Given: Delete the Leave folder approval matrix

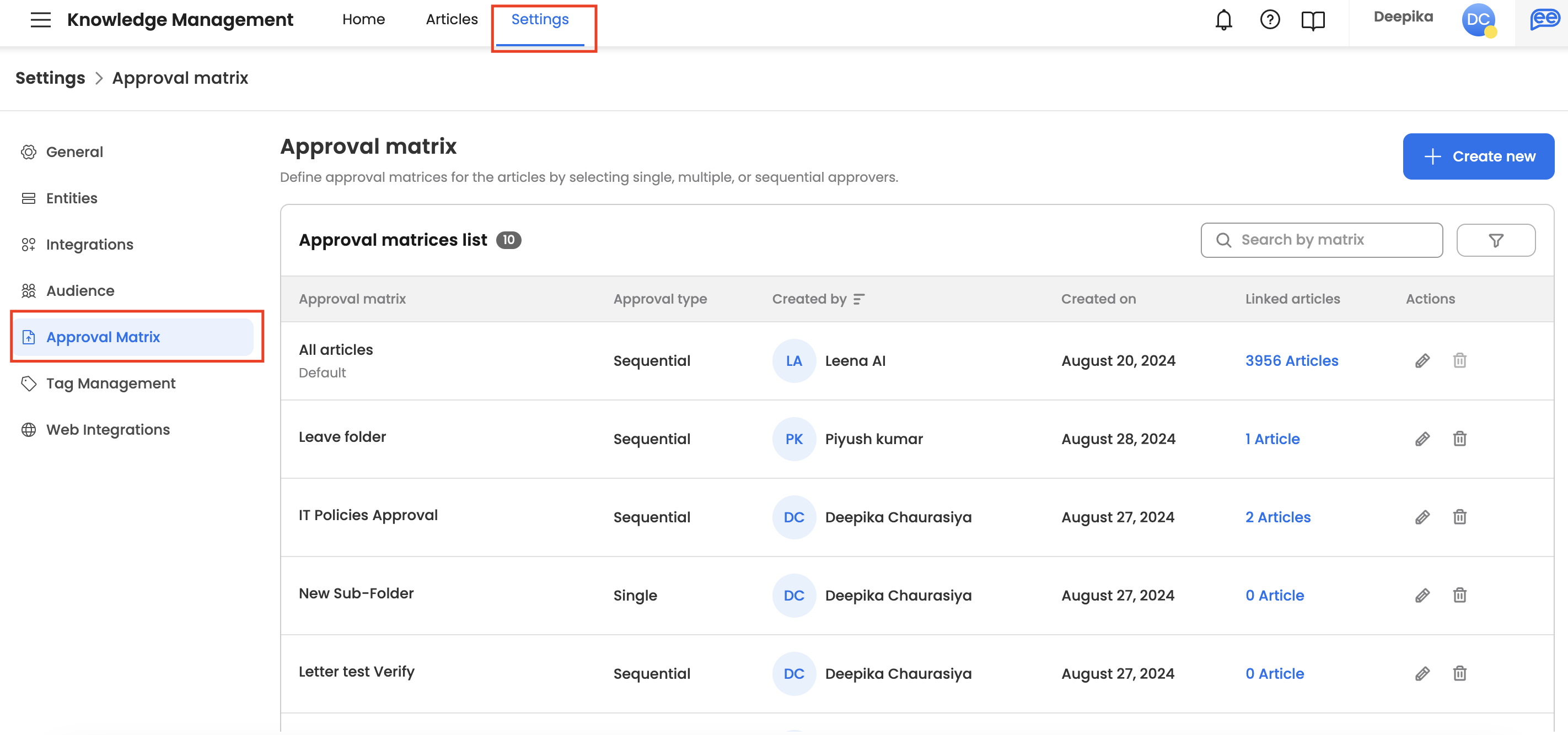Looking at the screenshot, I should tap(1459, 439).
